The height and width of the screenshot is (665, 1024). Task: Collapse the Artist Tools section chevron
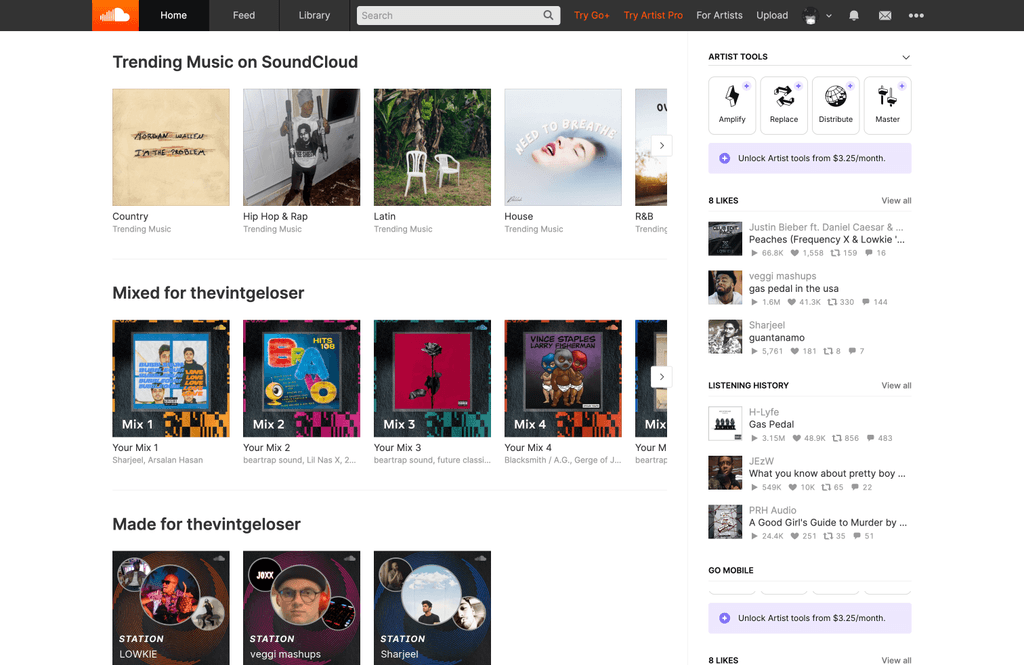[x=906, y=57]
